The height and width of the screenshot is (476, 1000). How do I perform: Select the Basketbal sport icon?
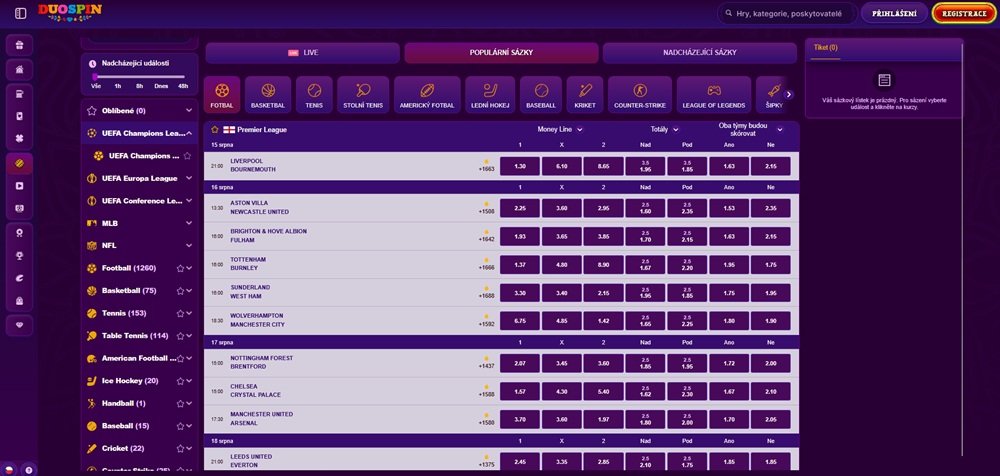268,94
